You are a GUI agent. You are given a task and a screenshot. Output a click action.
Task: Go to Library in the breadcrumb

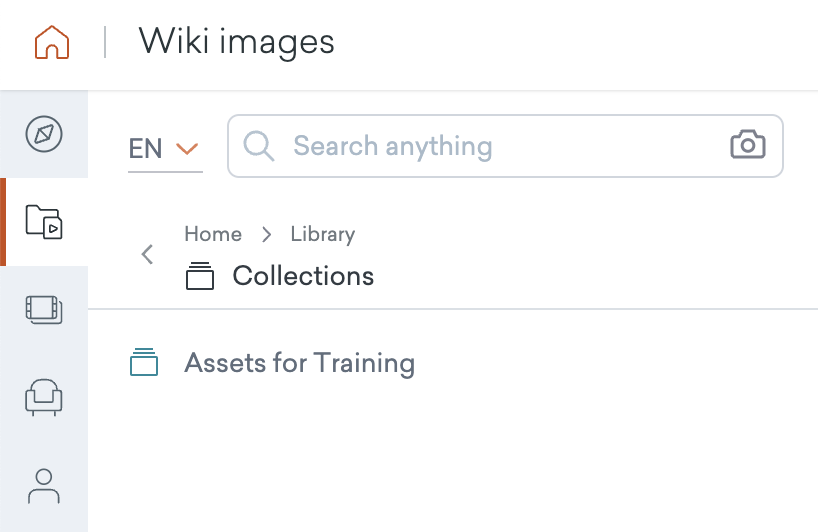click(x=322, y=234)
